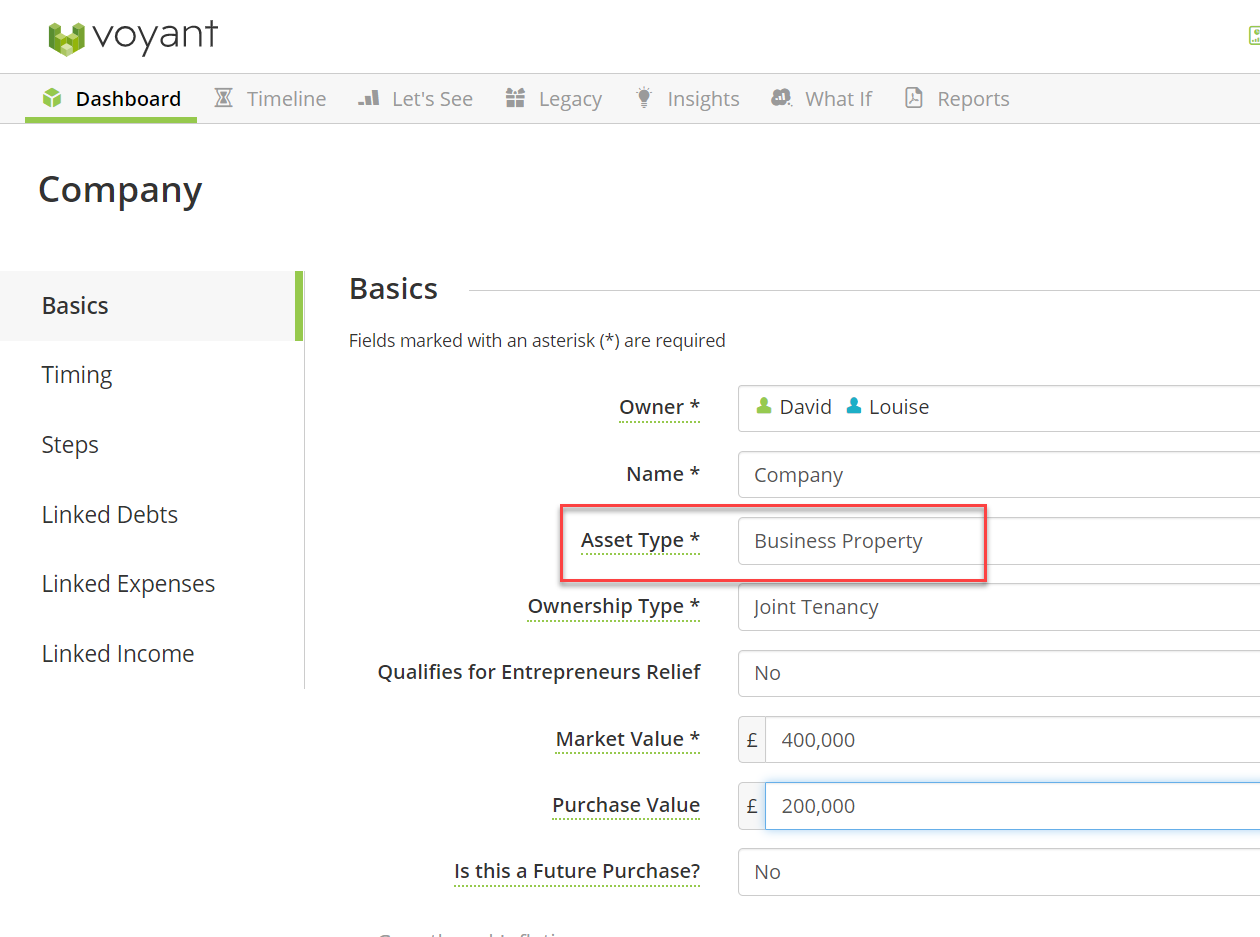Click David's name in the Owner field

point(806,407)
